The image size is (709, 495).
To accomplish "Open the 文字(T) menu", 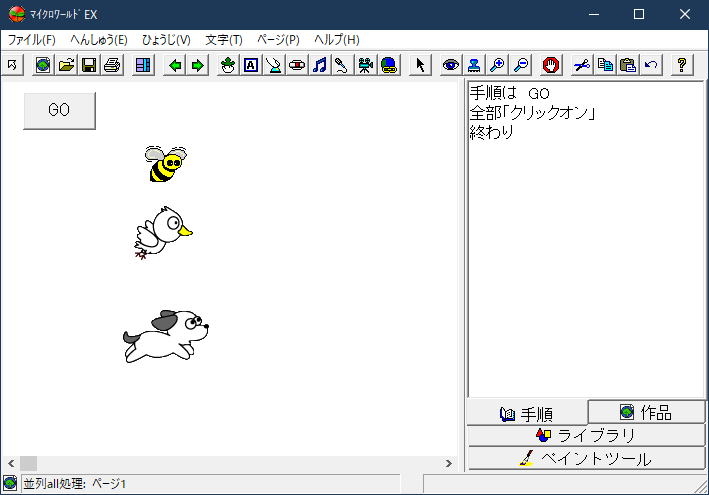I will tap(224, 40).
